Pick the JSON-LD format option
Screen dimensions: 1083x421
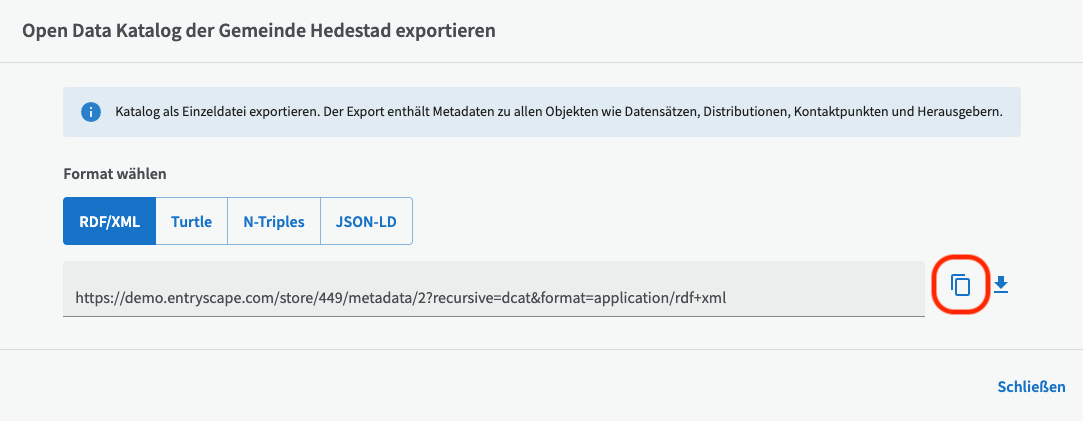[366, 221]
